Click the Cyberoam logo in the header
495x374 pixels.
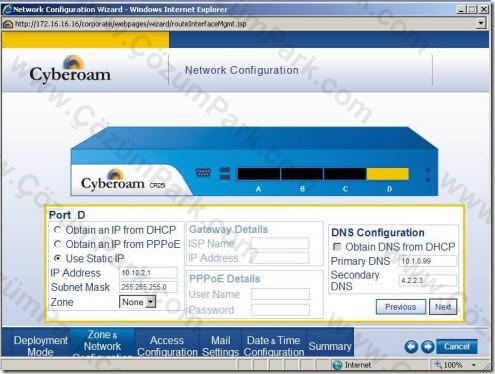[x=70, y=69]
